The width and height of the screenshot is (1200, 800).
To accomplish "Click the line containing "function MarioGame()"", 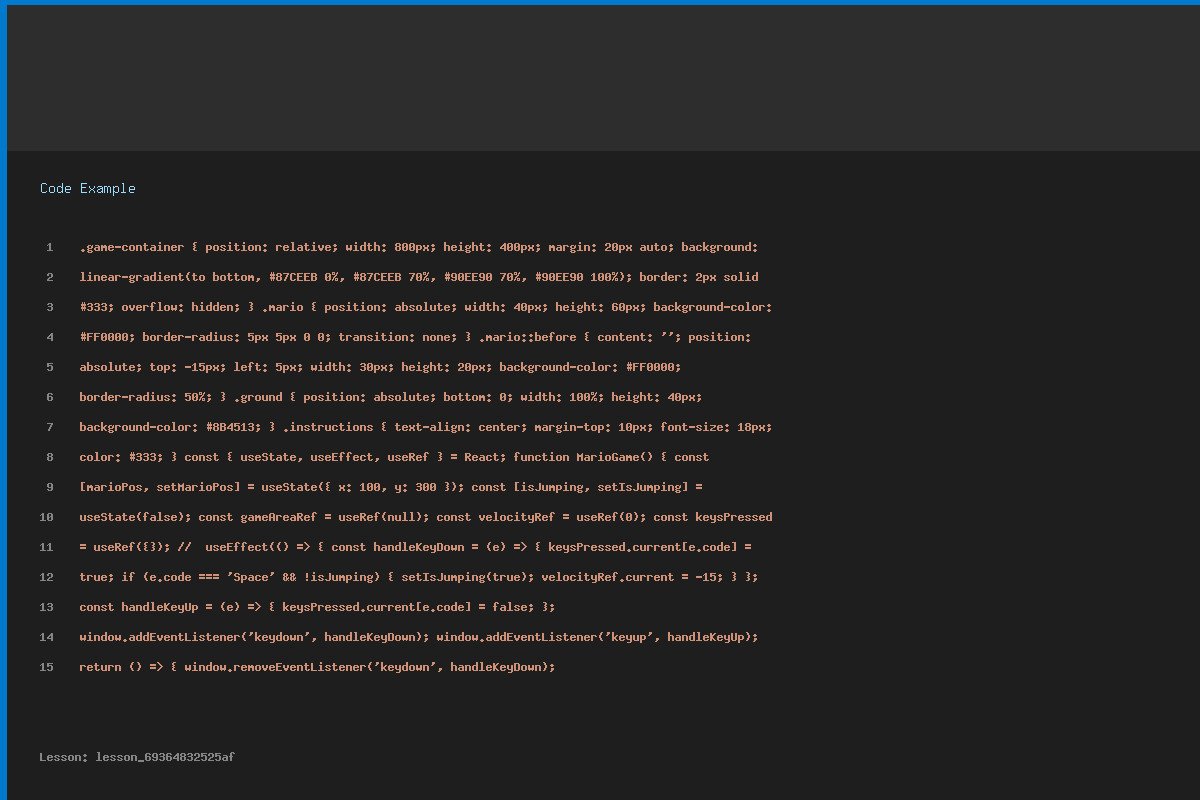I will coord(394,457).
